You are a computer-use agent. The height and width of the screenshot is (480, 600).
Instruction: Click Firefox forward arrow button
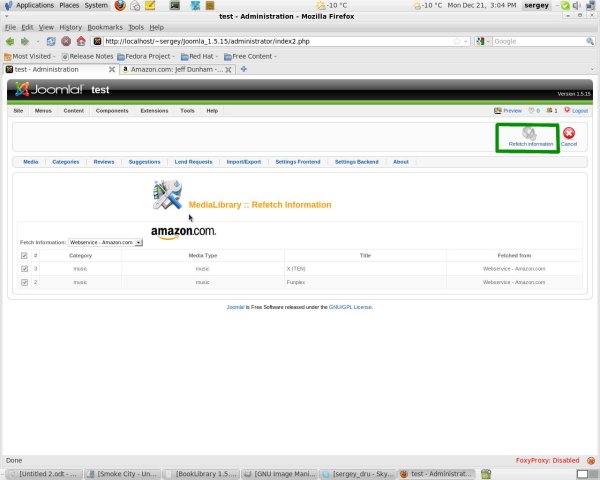(25, 41)
